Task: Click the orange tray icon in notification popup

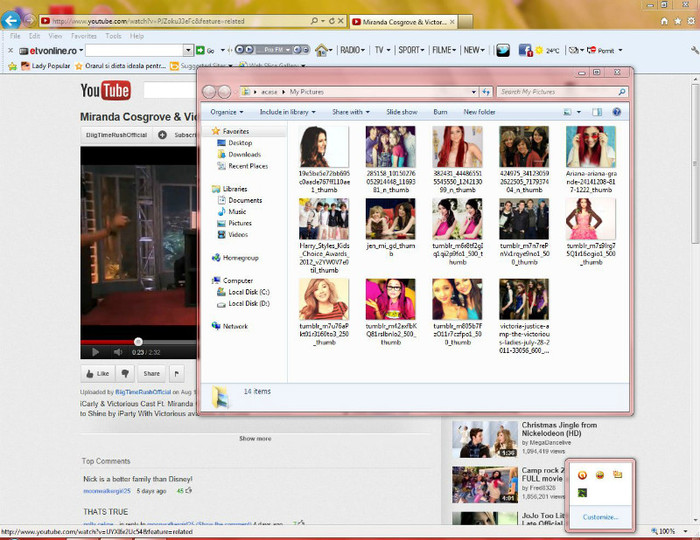Action: [x=582, y=475]
